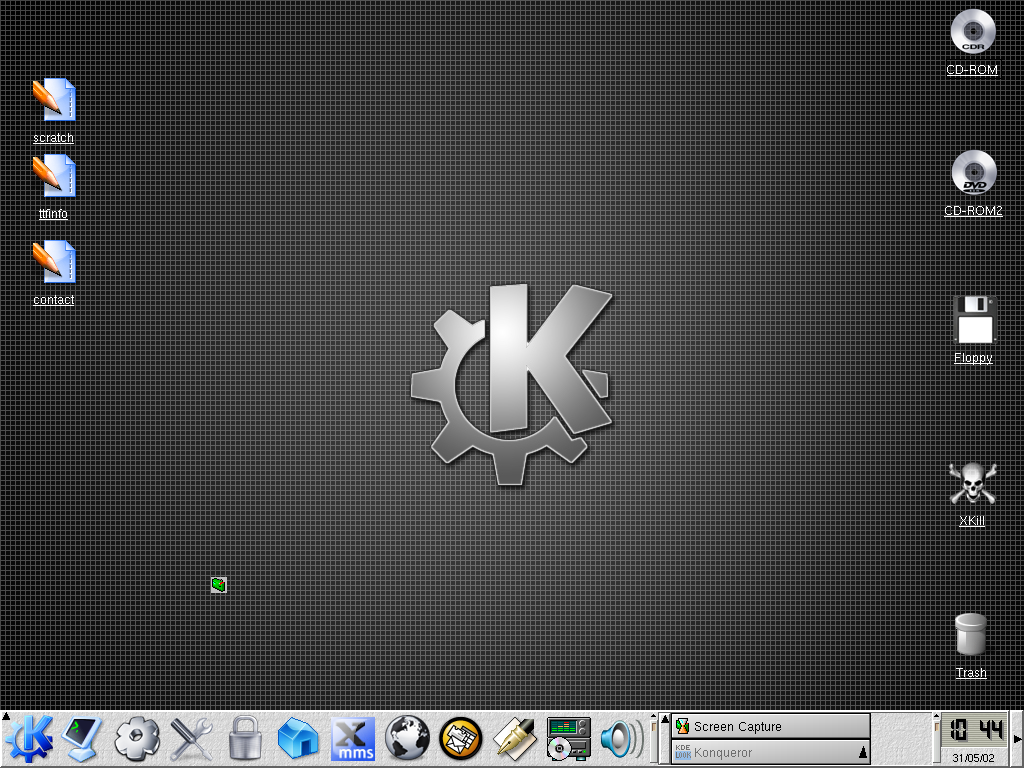Viewport: 1024px width, 768px height.
Task: Lock the screen using the padlock icon
Action: pyautogui.click(x=246, y=739)
